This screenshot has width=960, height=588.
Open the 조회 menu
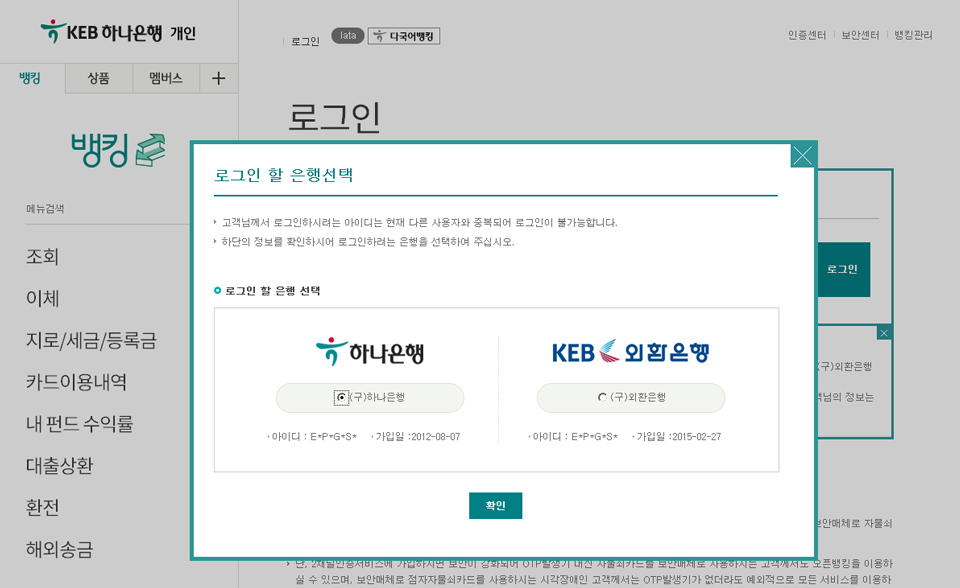click(42, 257)
